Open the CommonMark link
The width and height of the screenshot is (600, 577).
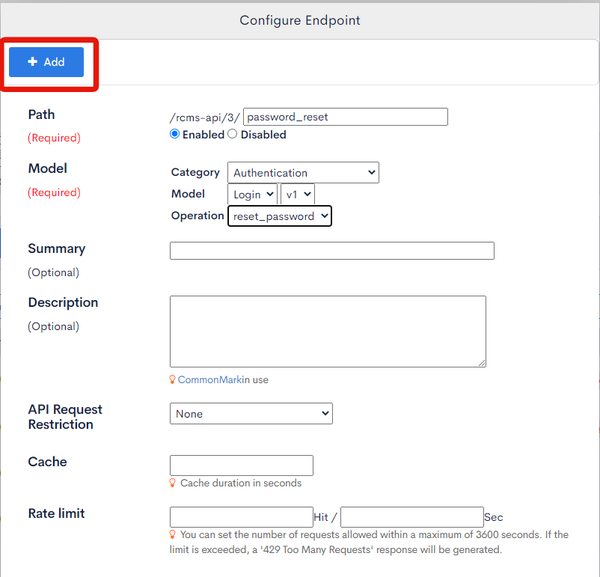click(x=210, y=380)
